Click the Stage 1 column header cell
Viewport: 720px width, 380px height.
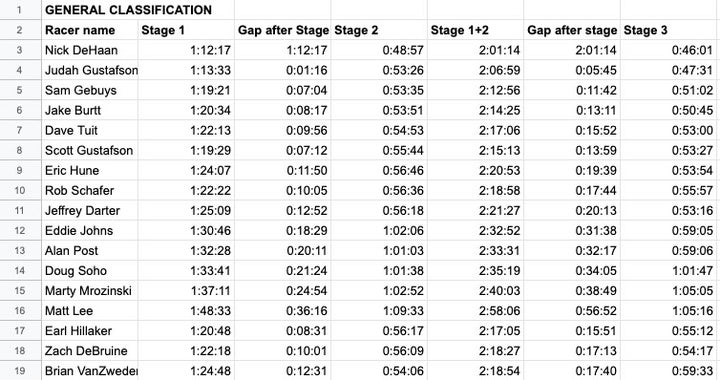[186, 30]
